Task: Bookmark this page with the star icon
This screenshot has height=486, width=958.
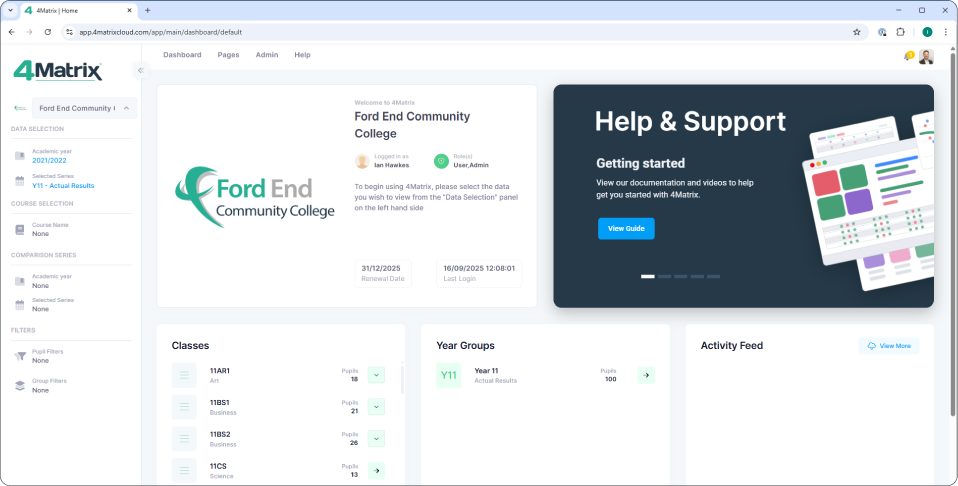Action: coord(856,32)
